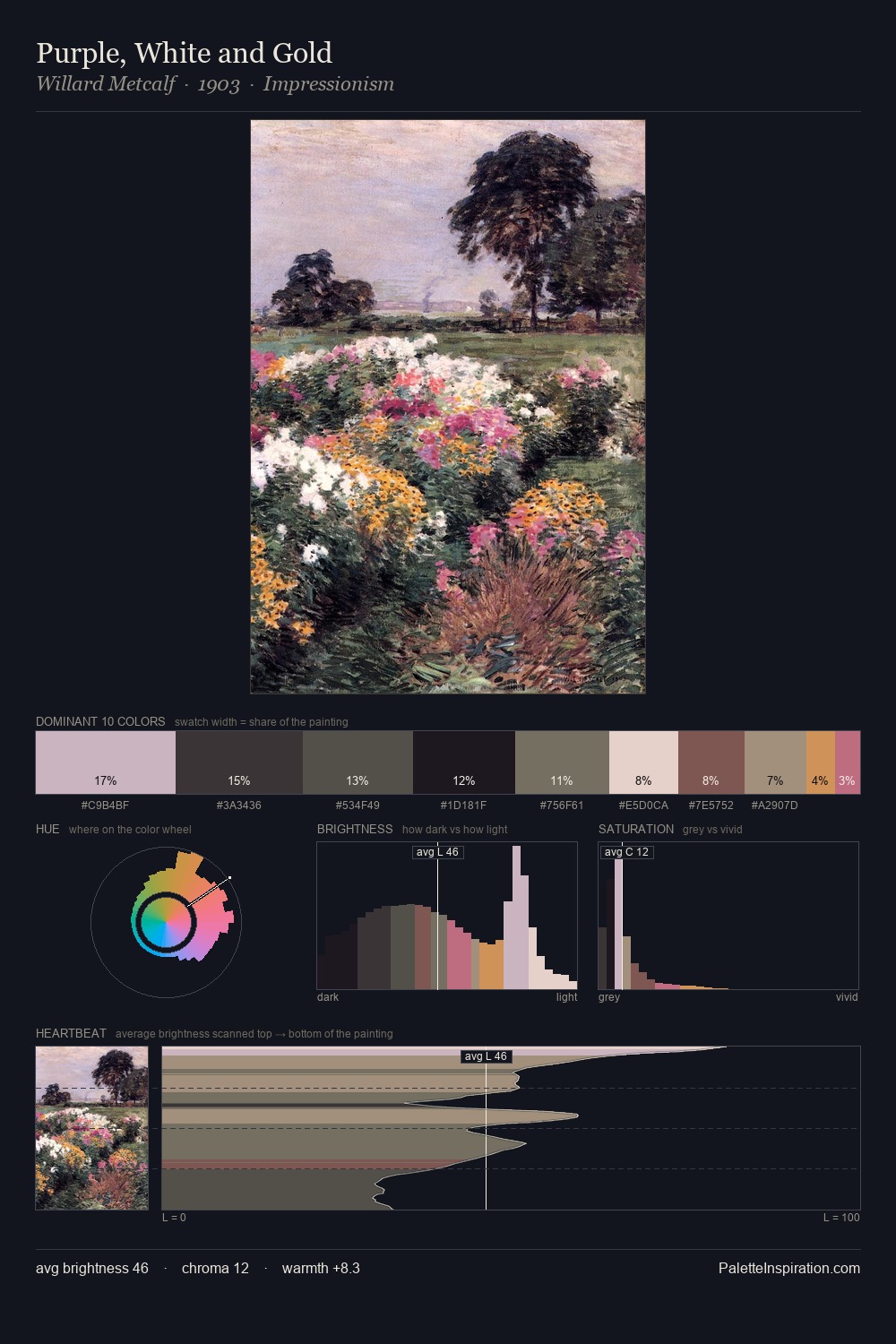This screenshot has width=896, height=1344.
Task: Pick the 8% brown swatch #7E5752
Action: tap(711, 762)
